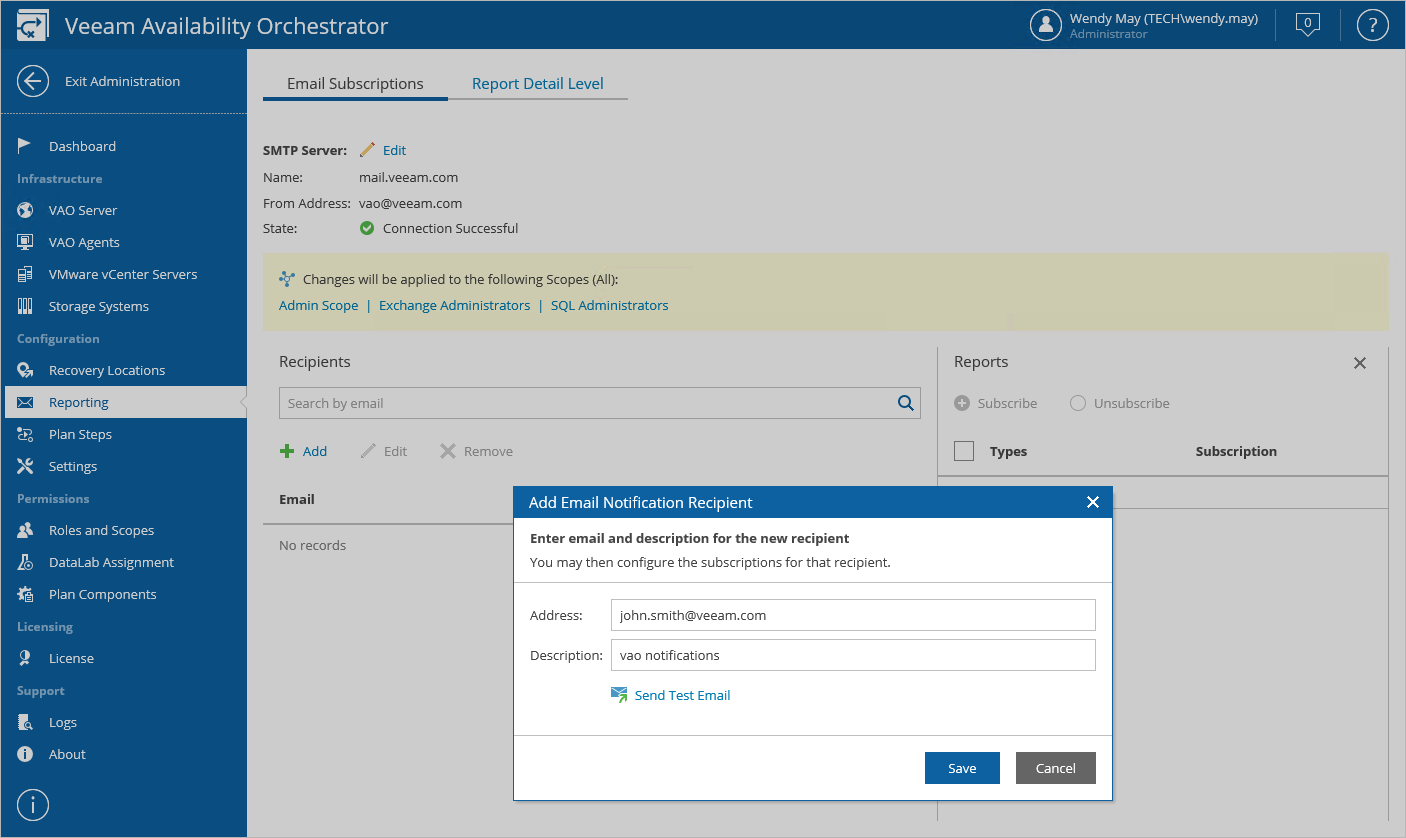Close the dialog using the title bar X

[1092, 502]
